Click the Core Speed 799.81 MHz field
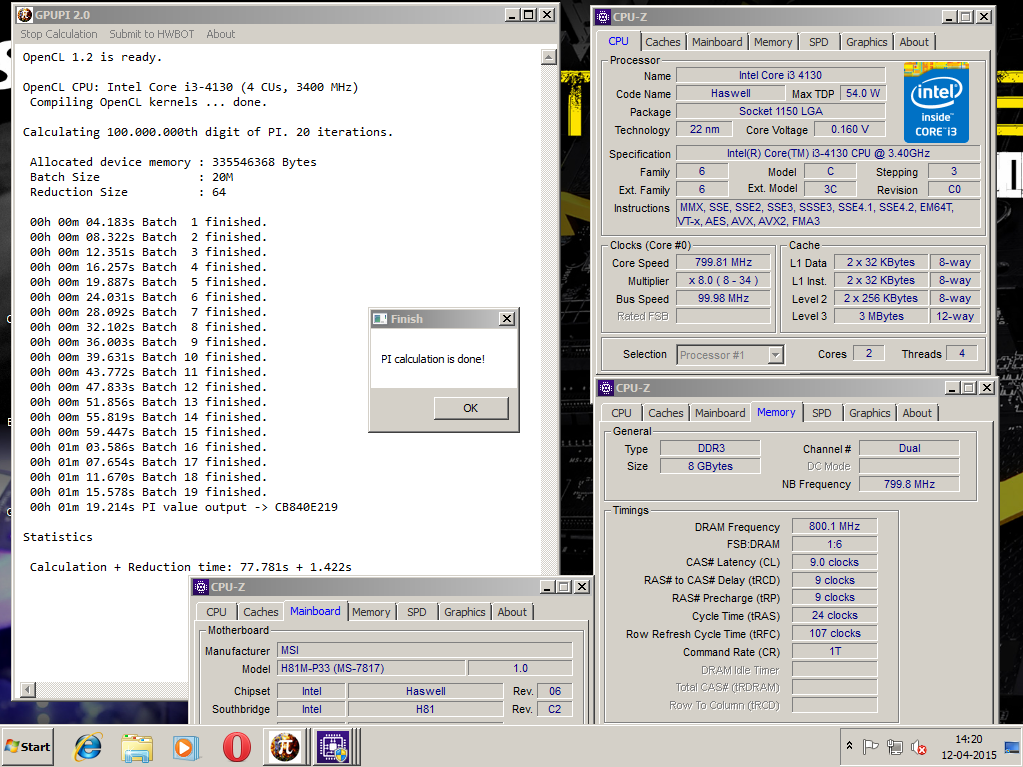1023x767 pixels. (723, 262)
